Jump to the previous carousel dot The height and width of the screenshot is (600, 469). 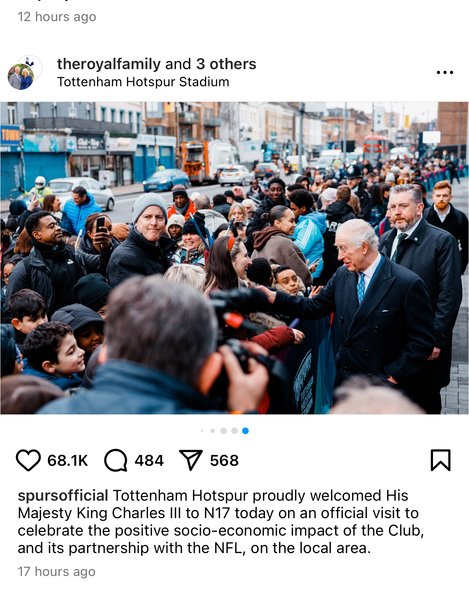(x=234, y=431)
